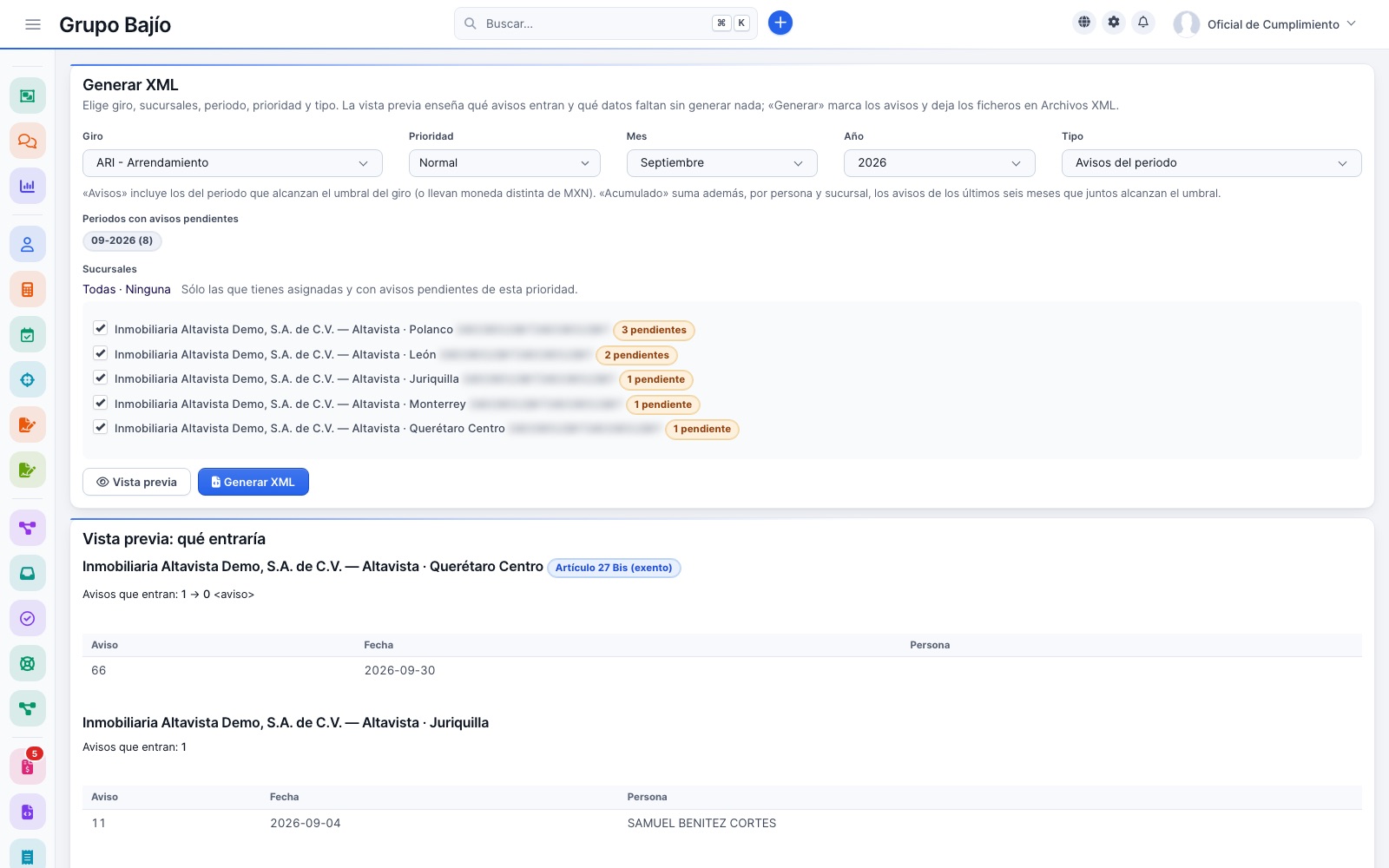Click the 09-2026 (8) pending period chip
Image resolution: width=1389 pixels, height=868 pixels.
click(122, 240)
